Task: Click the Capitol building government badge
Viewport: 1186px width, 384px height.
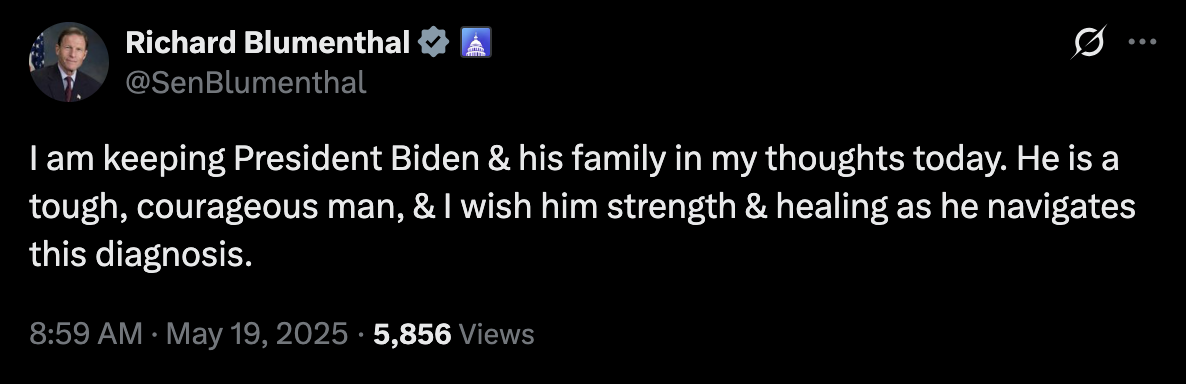Action: 477,43
